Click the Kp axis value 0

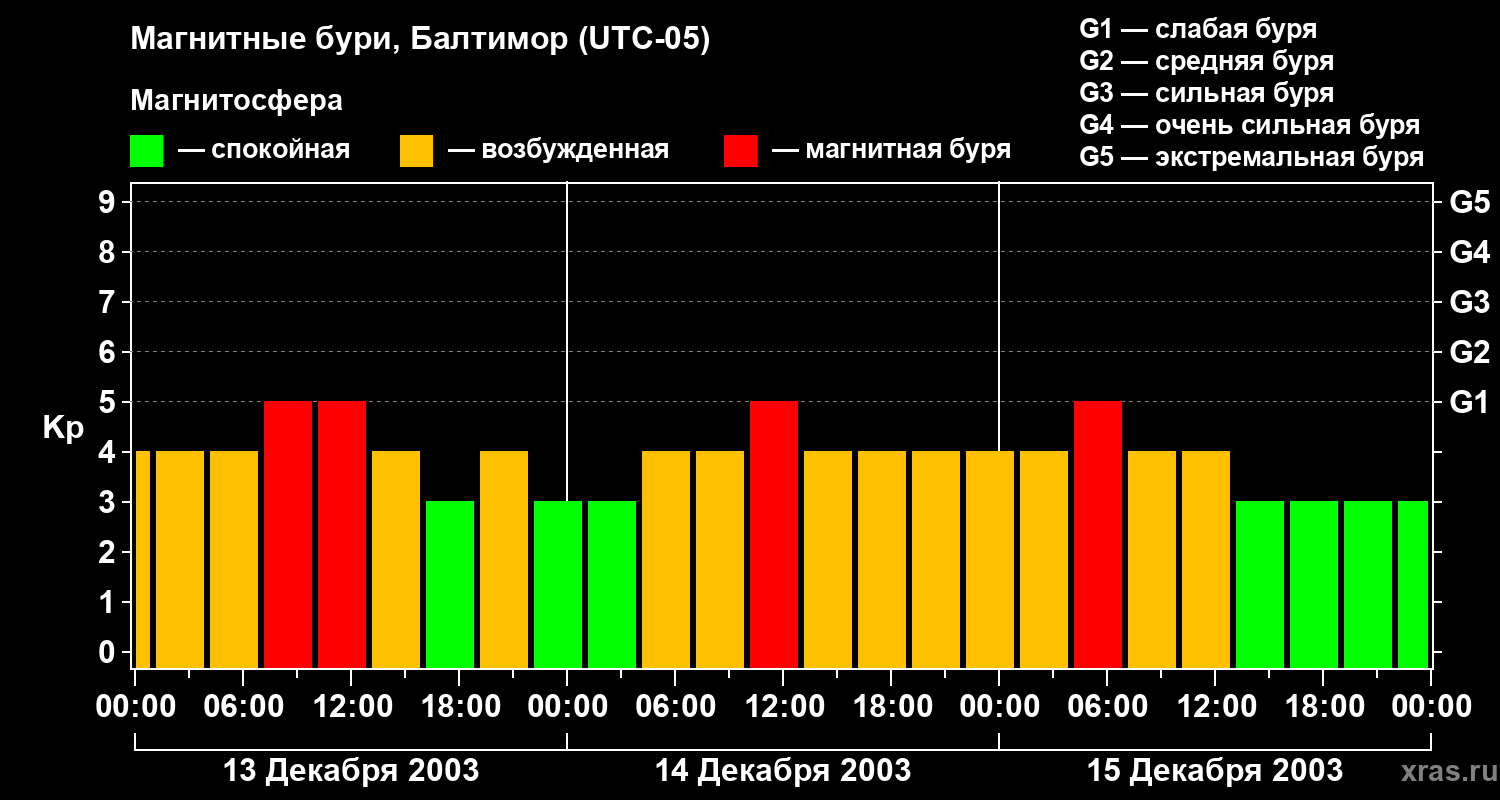click(109, 652)
